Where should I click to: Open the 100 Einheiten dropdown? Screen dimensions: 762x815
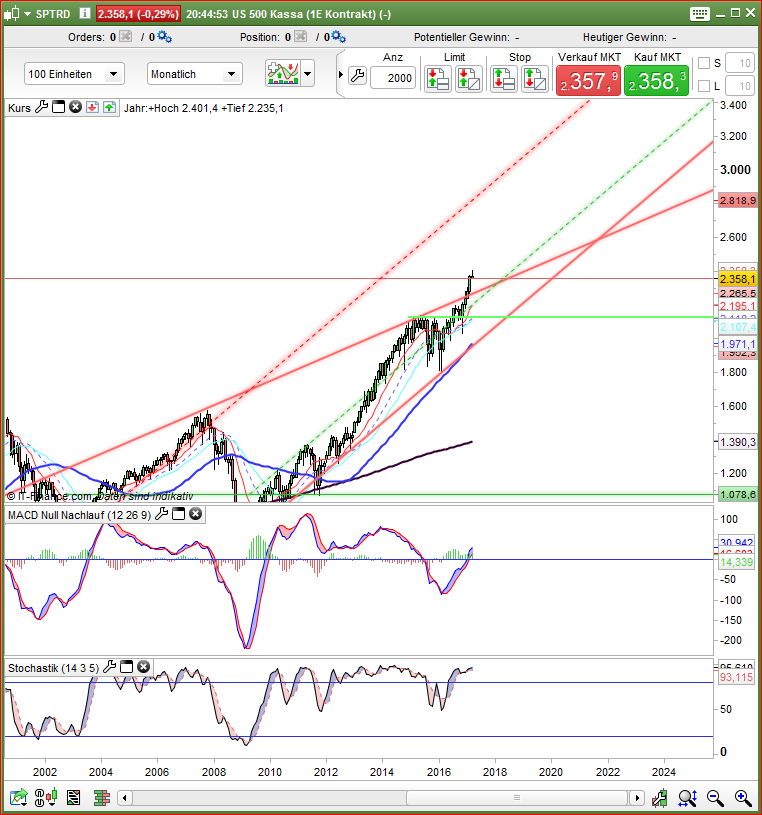[x=74, y=74]
